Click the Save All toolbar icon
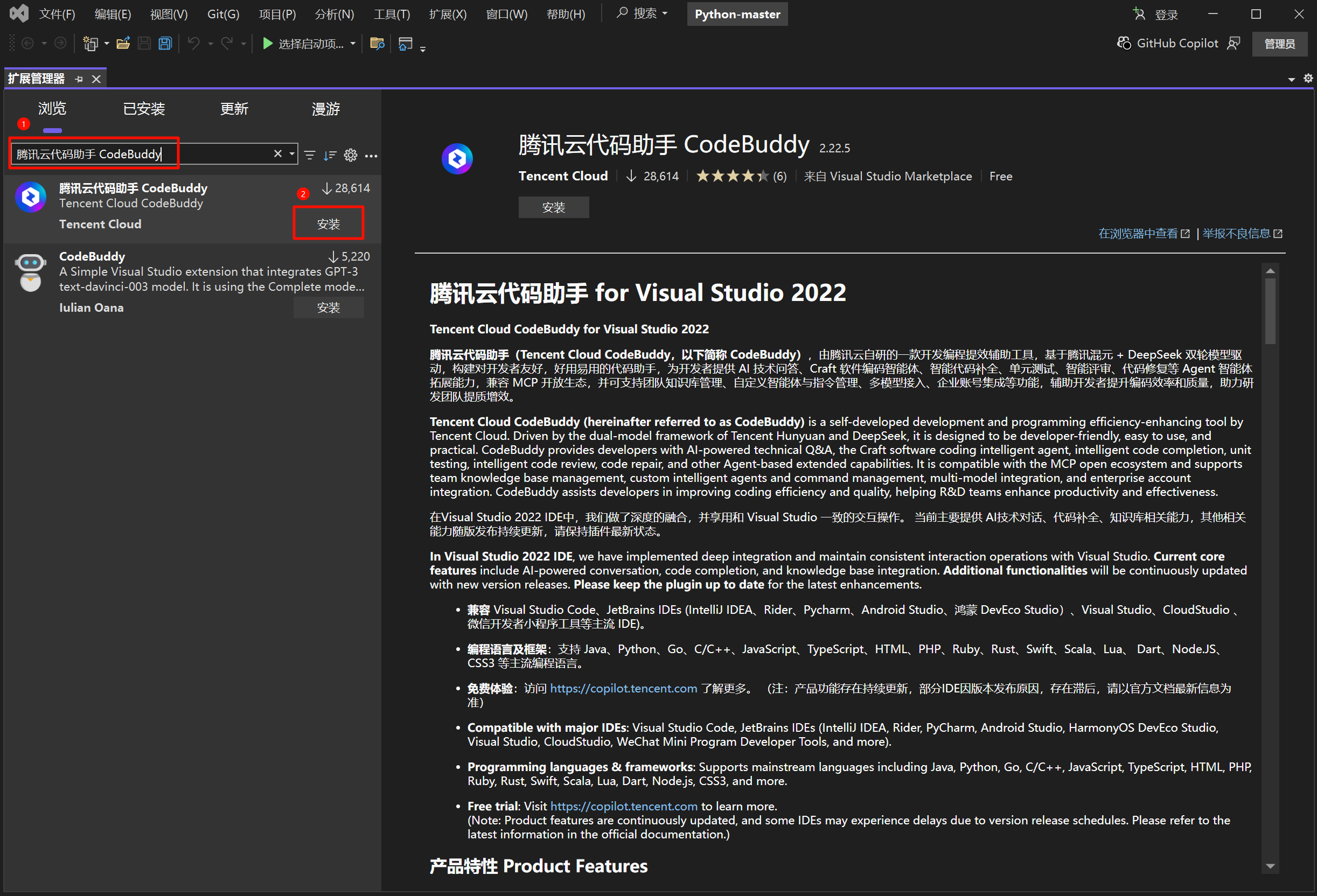This screenshot has width=1317, height=896. [x=165, y=44]
